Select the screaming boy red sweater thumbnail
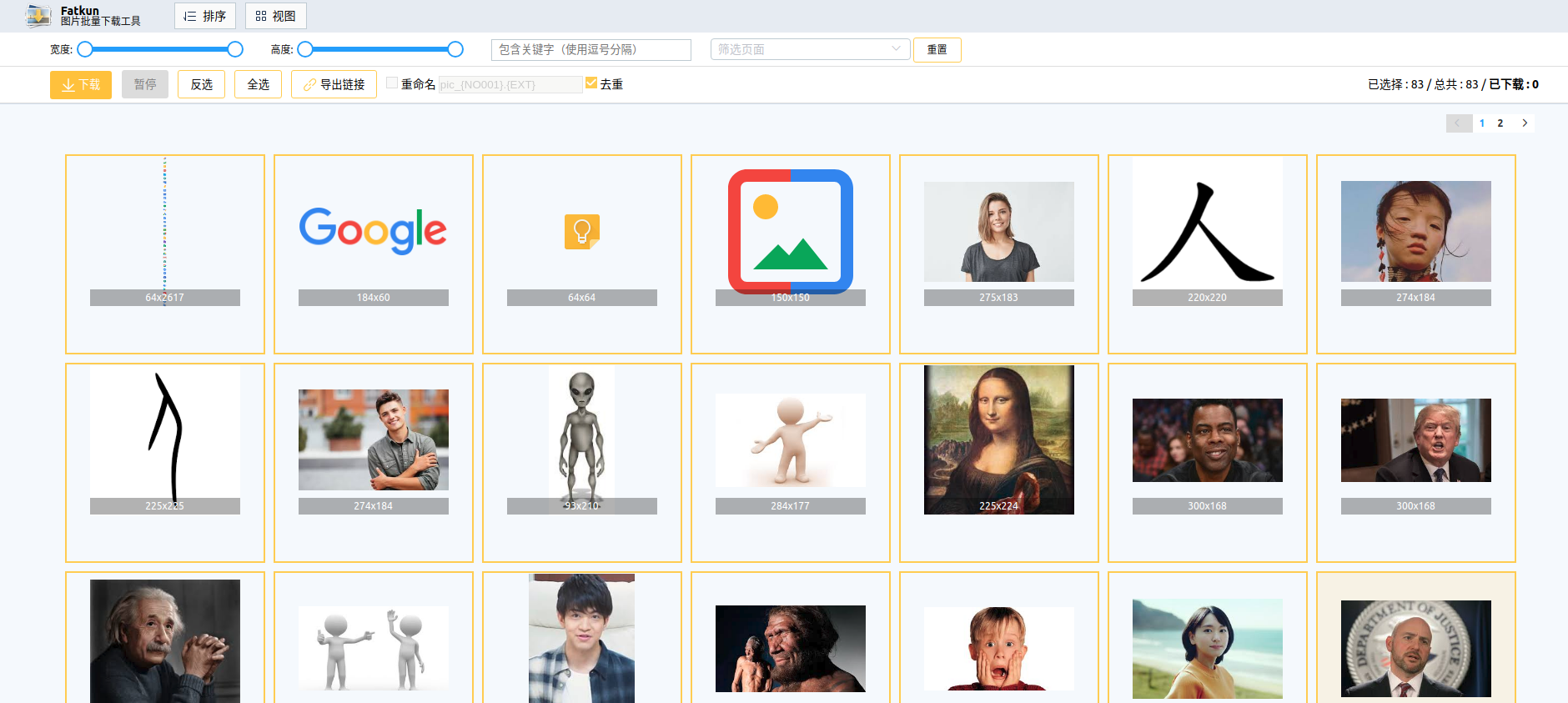The width and height of the screenshot is (1568, 703). (x=999, y=649)
